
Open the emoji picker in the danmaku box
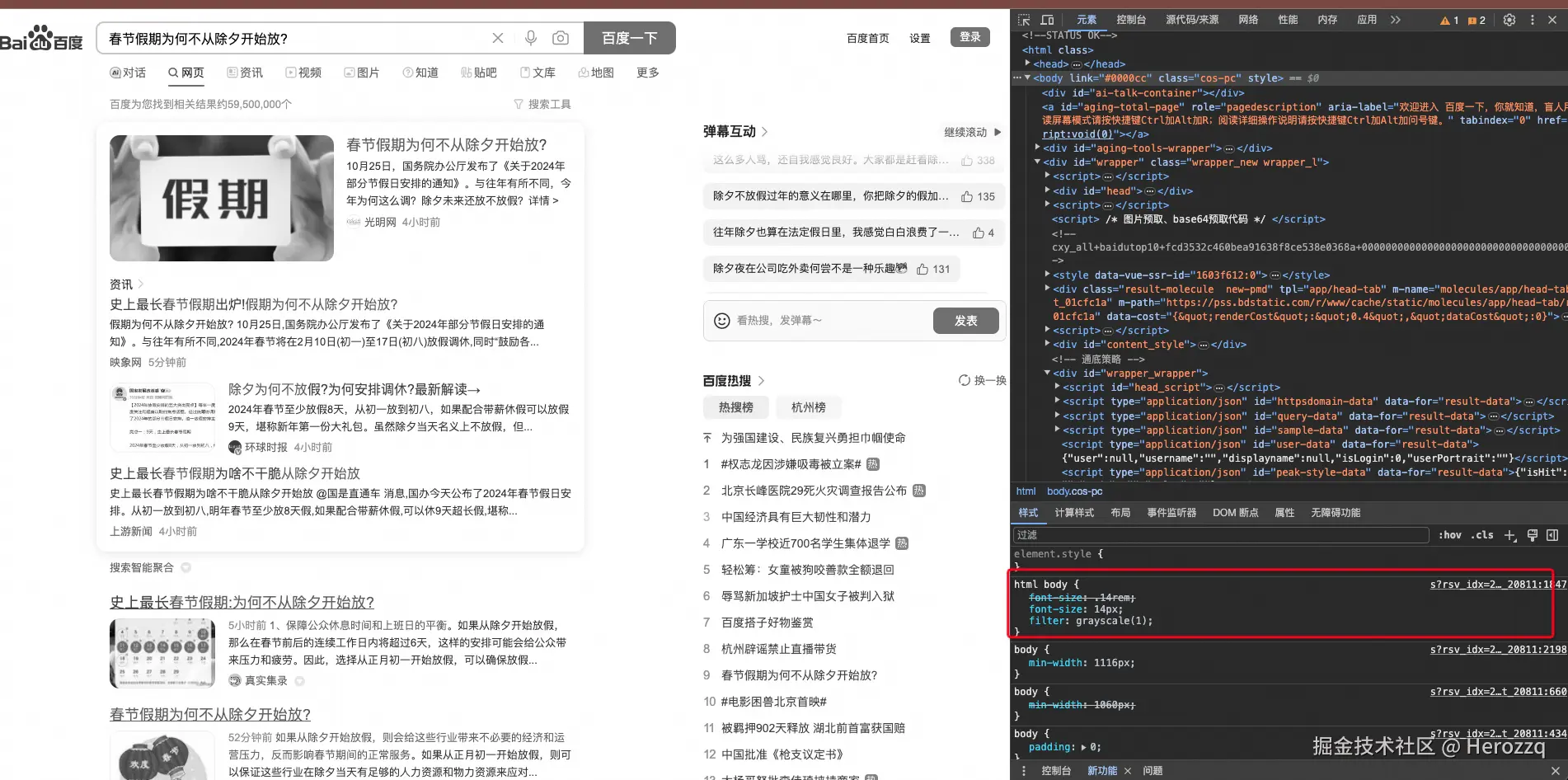(722, 320)
